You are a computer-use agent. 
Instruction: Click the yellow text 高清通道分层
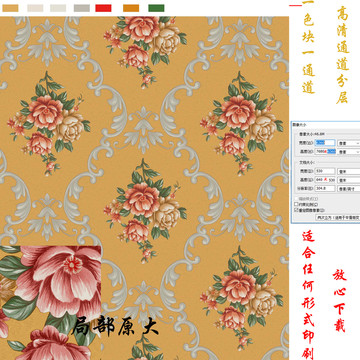pos(343,55)
